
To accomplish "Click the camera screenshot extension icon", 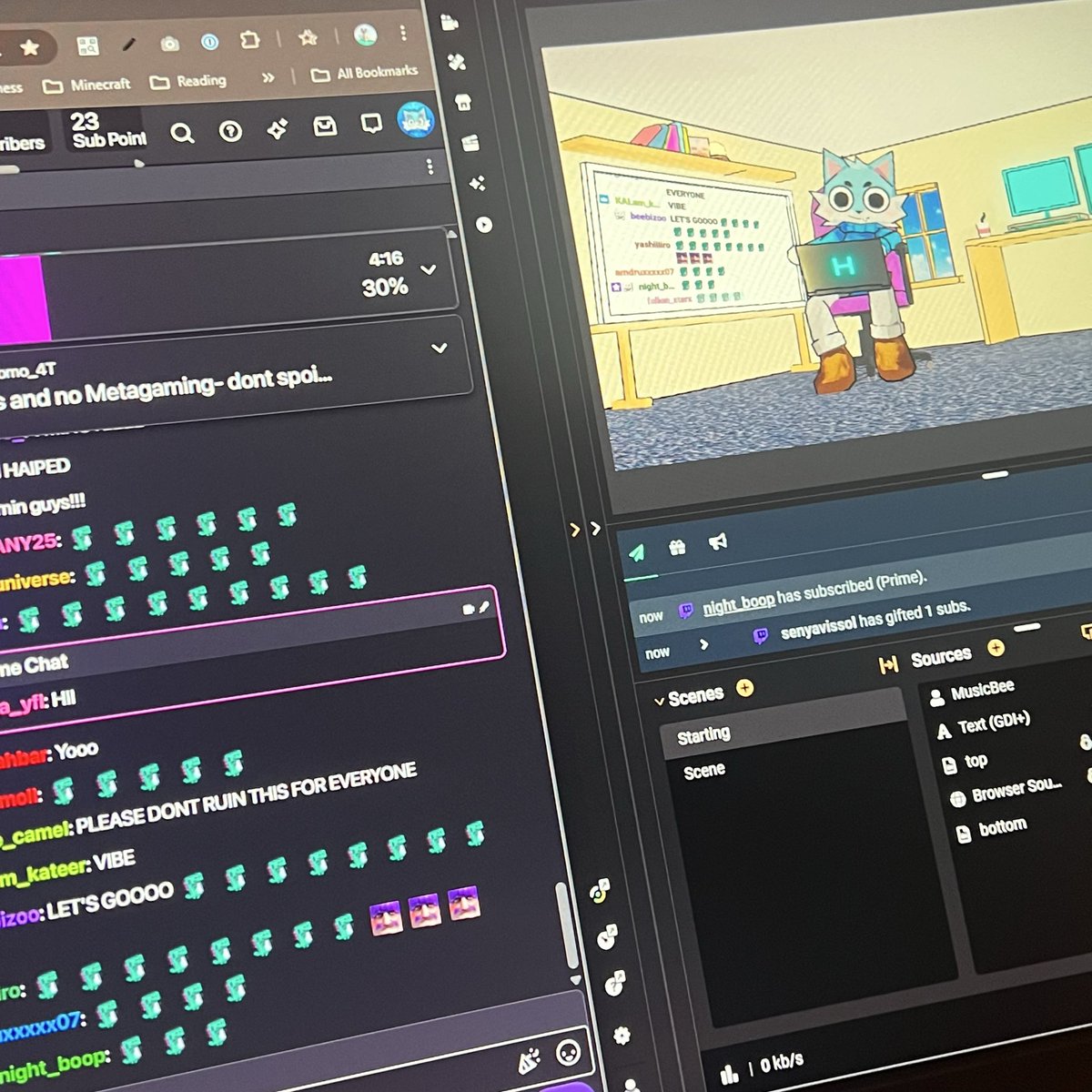I will point(169,43).
